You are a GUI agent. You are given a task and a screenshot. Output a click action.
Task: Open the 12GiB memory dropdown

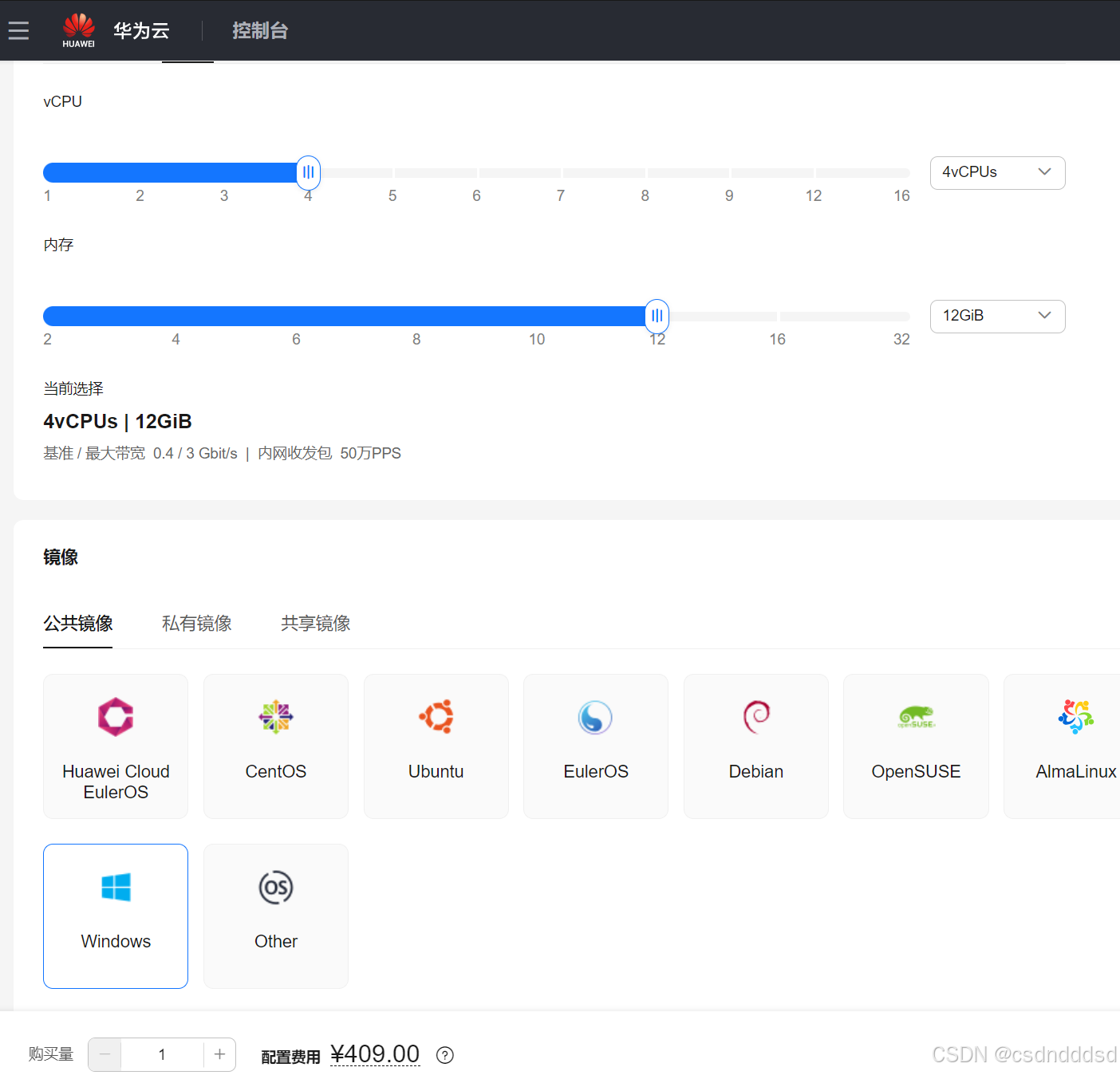pyautogui.click(x=998, y=317)
